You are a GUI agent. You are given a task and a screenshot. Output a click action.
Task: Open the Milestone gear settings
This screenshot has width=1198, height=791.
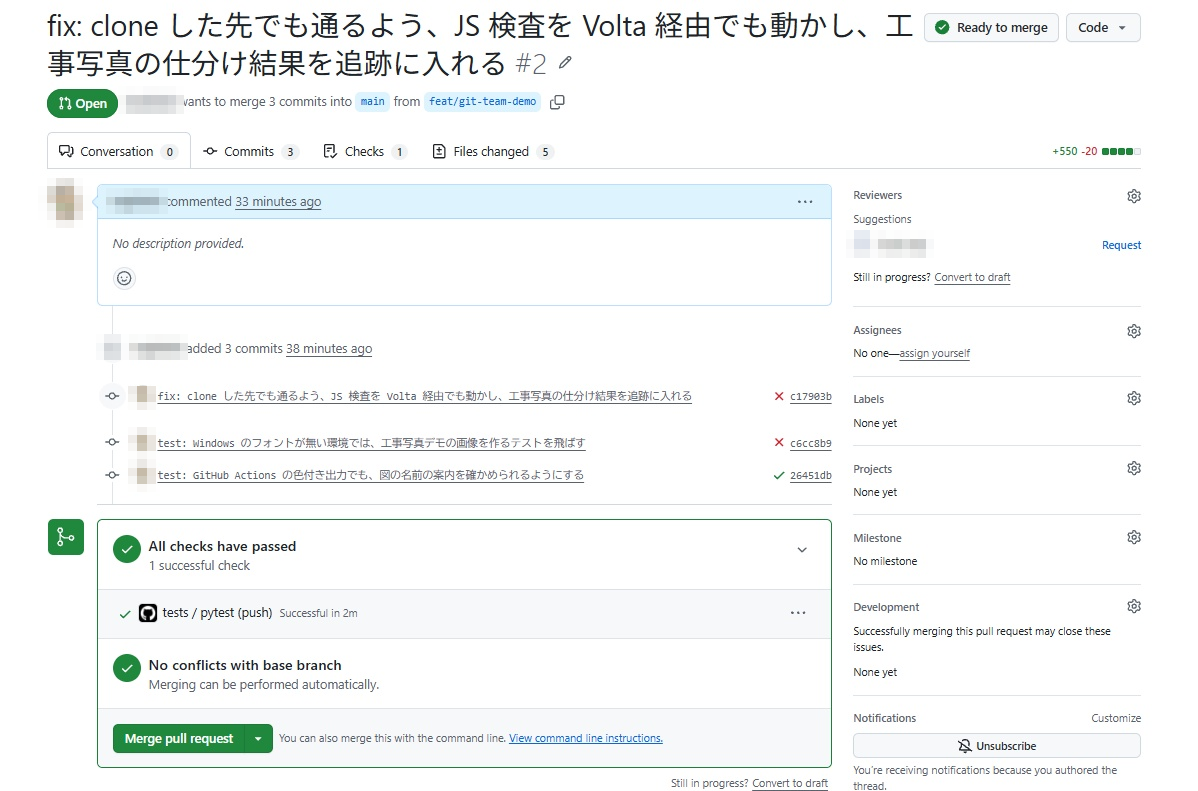[x=1134, y=537]
